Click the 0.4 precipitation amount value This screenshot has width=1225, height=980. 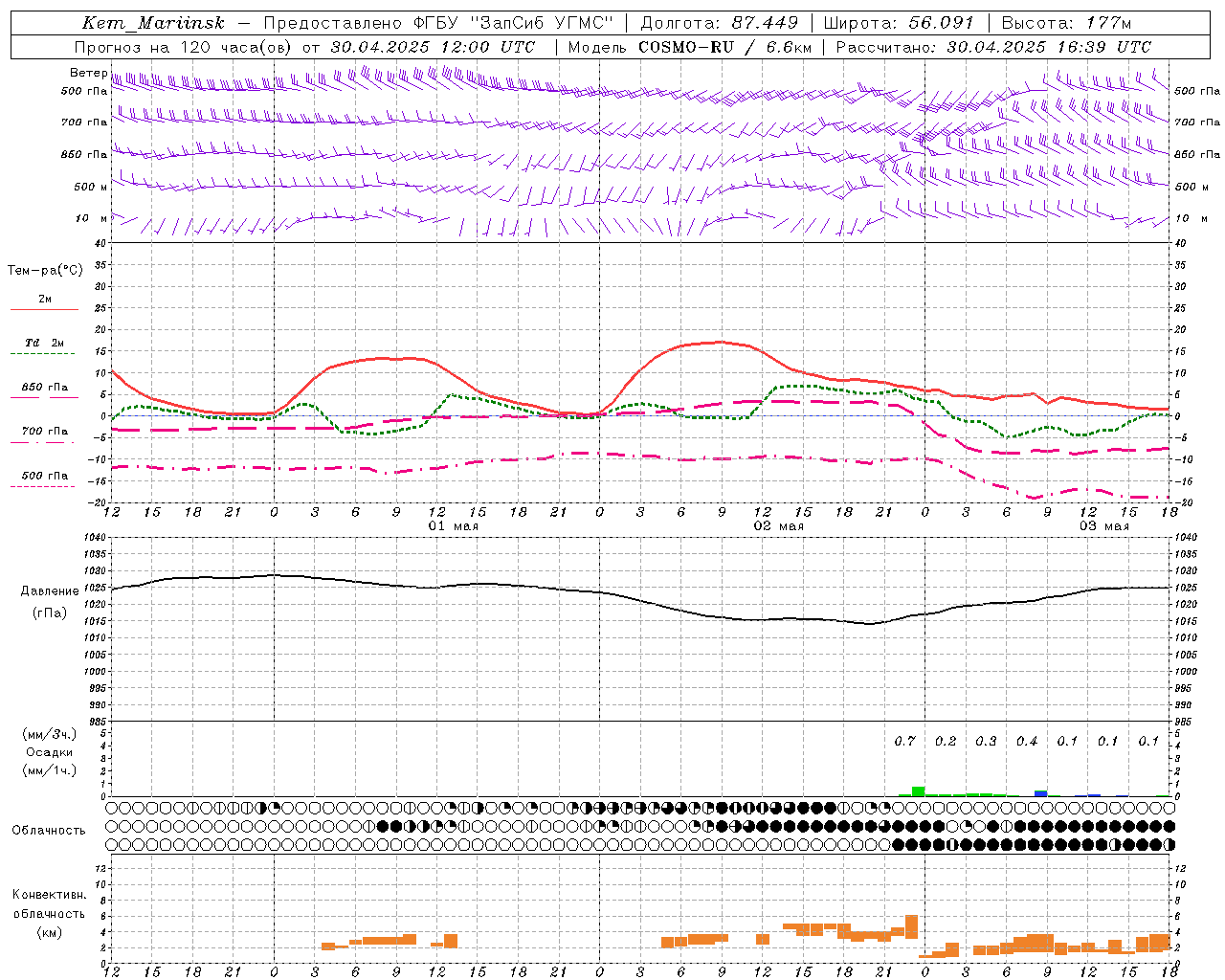point(1027,741)
